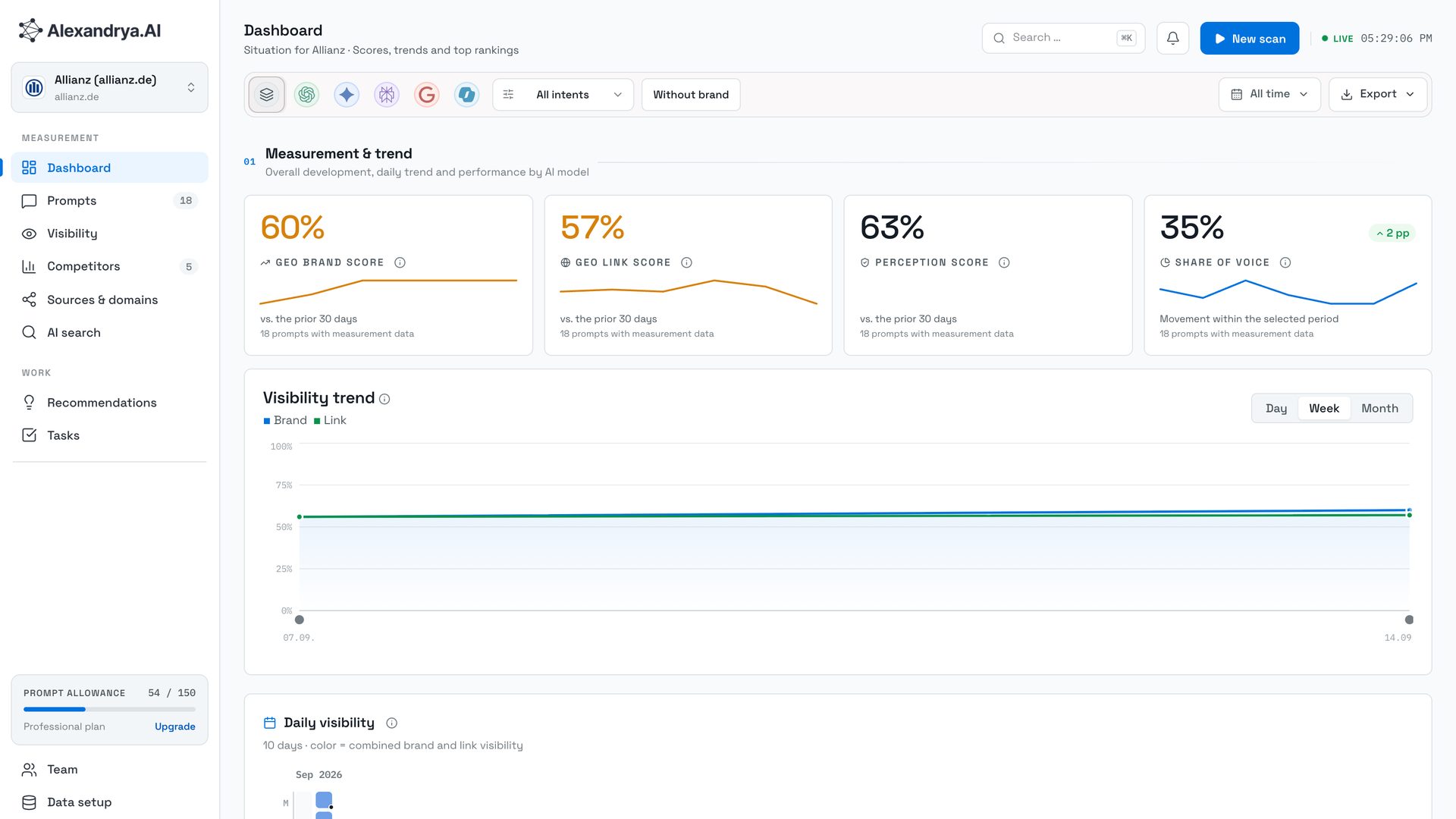Image resolution: width=1456 pixels, height=819 pixels.
Task: Open the Team settings
Action: click(109, 769)
